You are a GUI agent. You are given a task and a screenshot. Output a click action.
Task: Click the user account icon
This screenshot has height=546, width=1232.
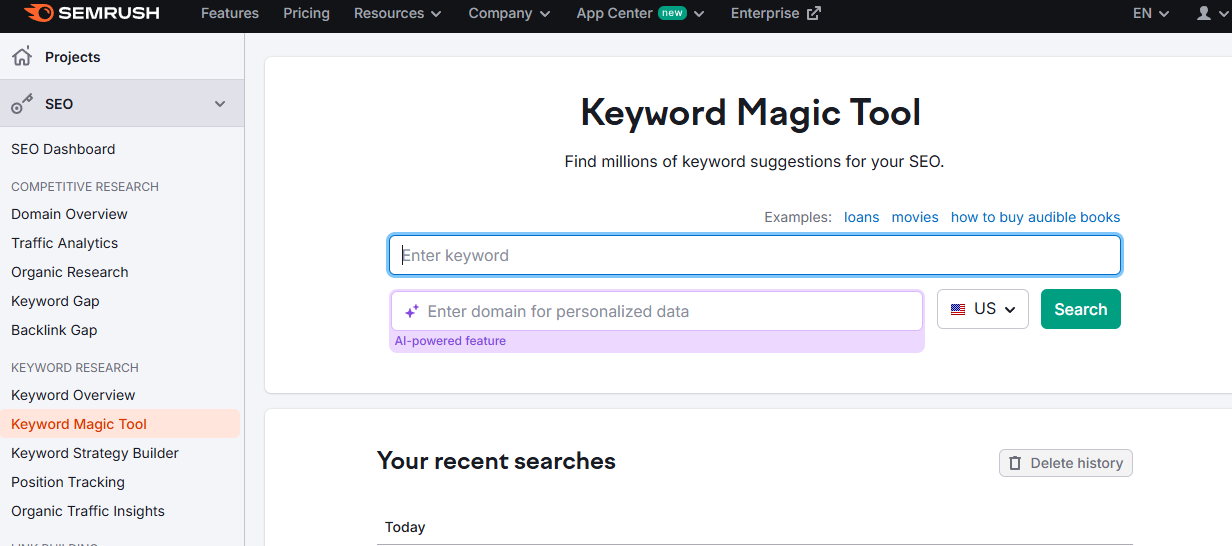tap(1204, 13)
